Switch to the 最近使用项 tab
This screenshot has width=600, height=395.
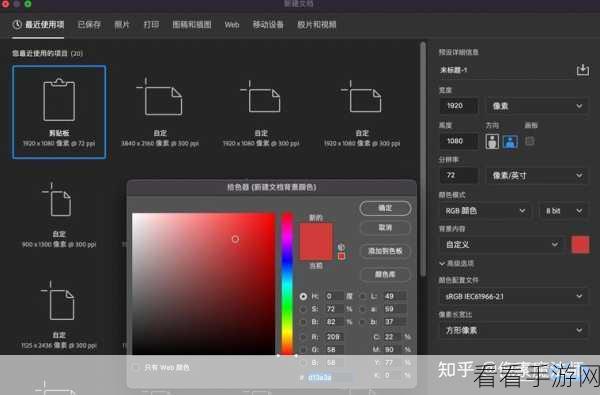(38, 25)
